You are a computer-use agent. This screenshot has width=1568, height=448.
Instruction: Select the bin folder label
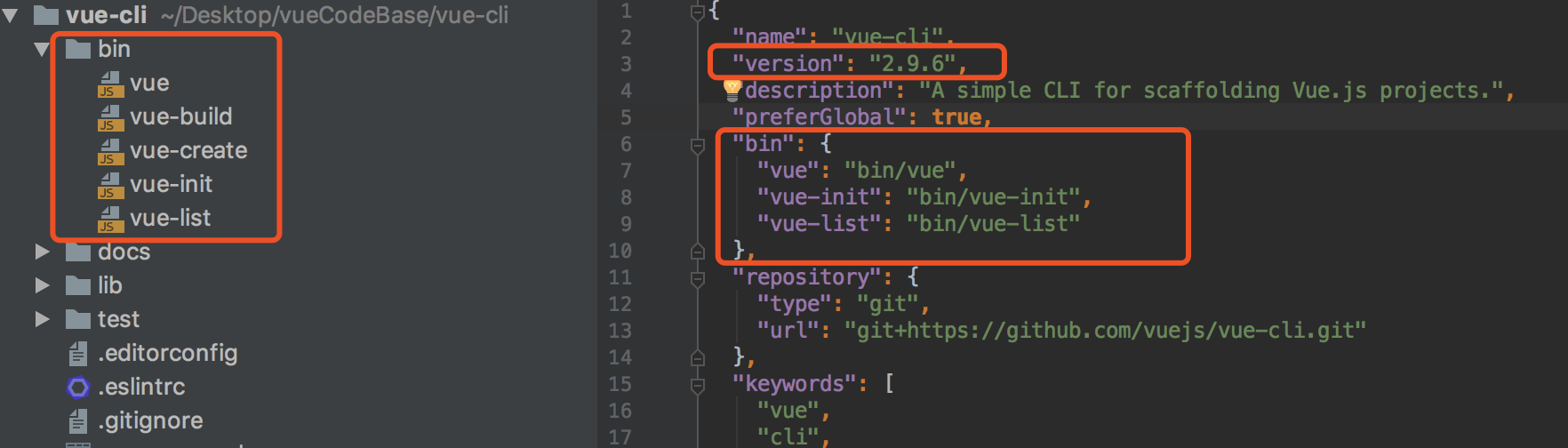pos(114,49)
